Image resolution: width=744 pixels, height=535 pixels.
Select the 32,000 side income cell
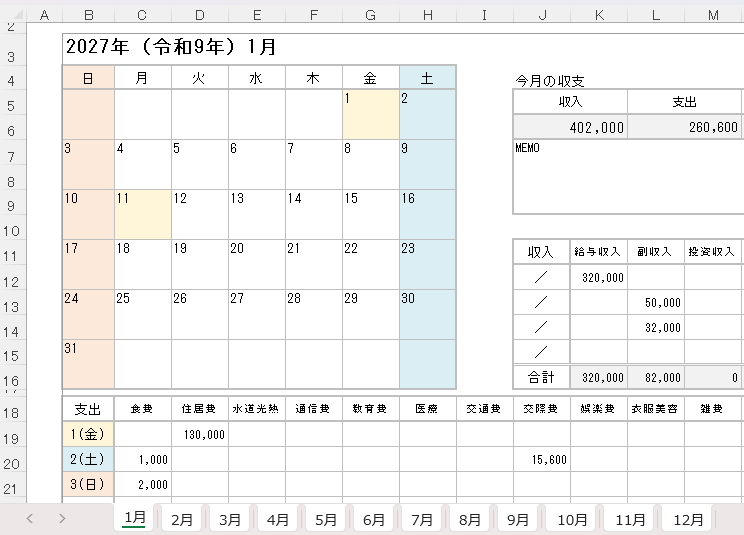coord(655,327)
